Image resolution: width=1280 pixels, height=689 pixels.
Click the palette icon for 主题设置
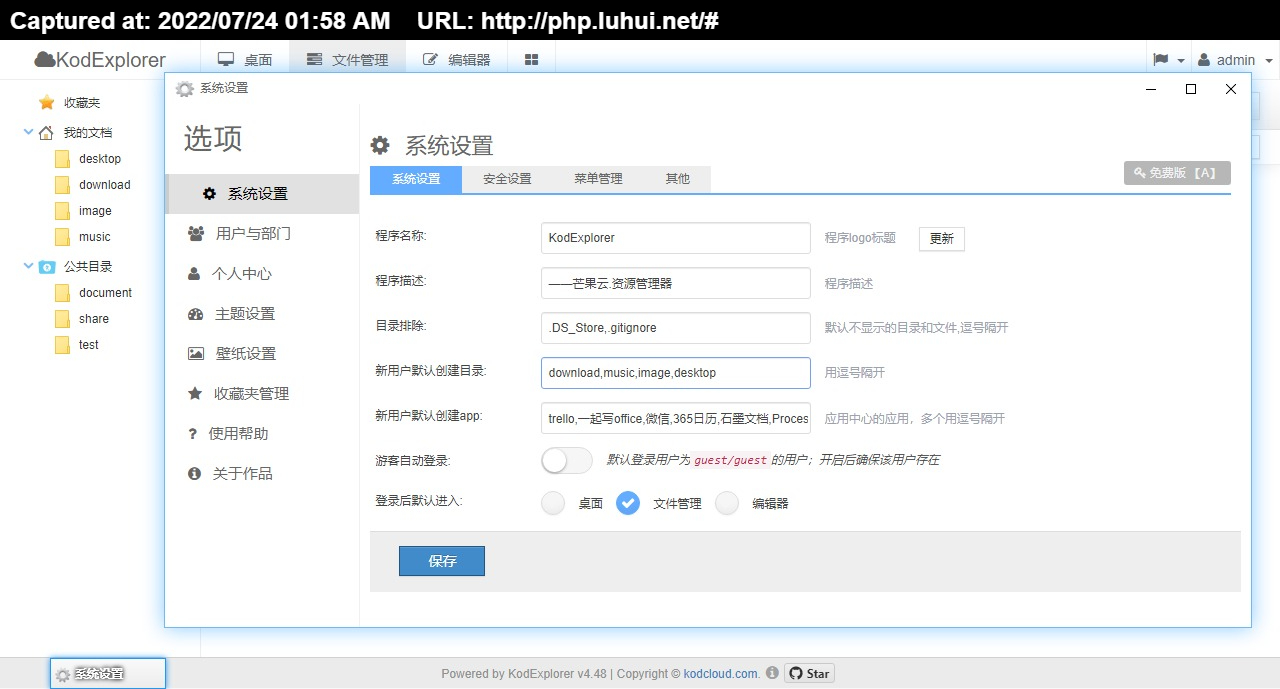click(196, 313)
